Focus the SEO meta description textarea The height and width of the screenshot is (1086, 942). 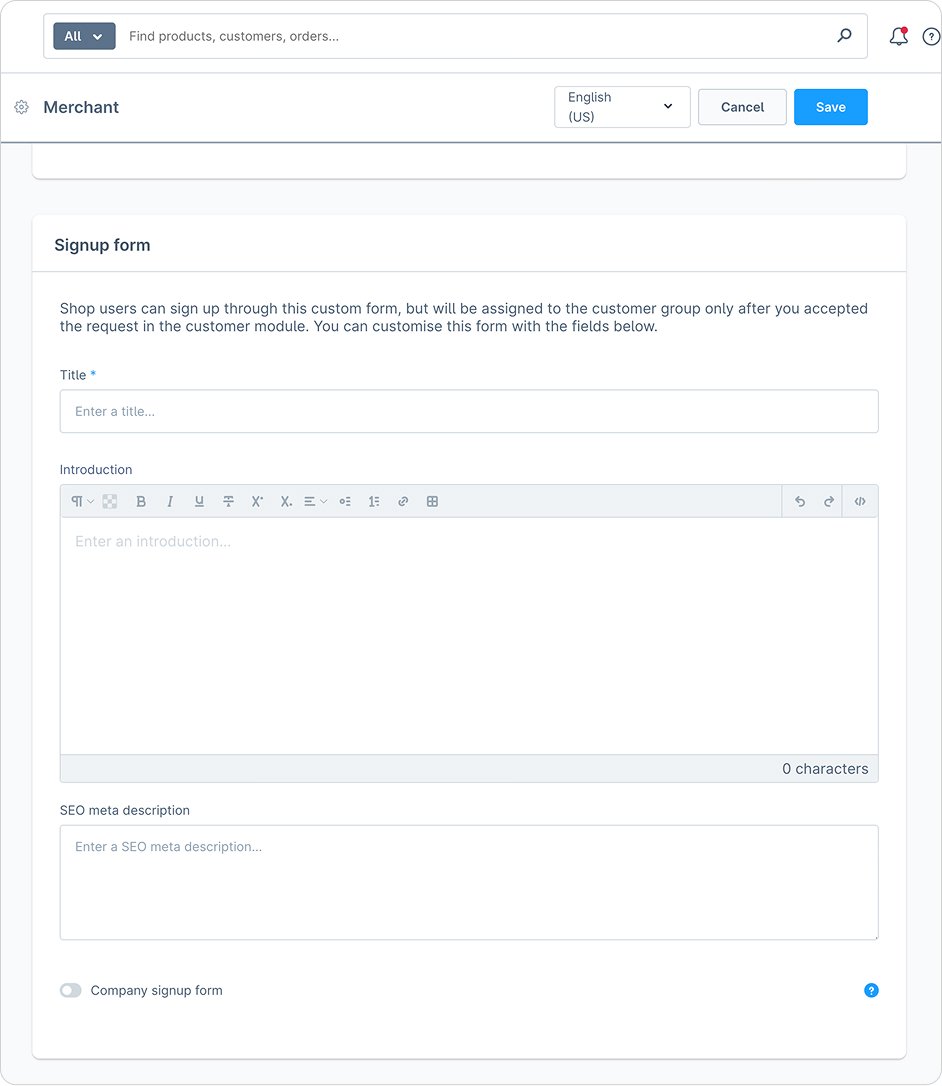(x=469, y=882)
